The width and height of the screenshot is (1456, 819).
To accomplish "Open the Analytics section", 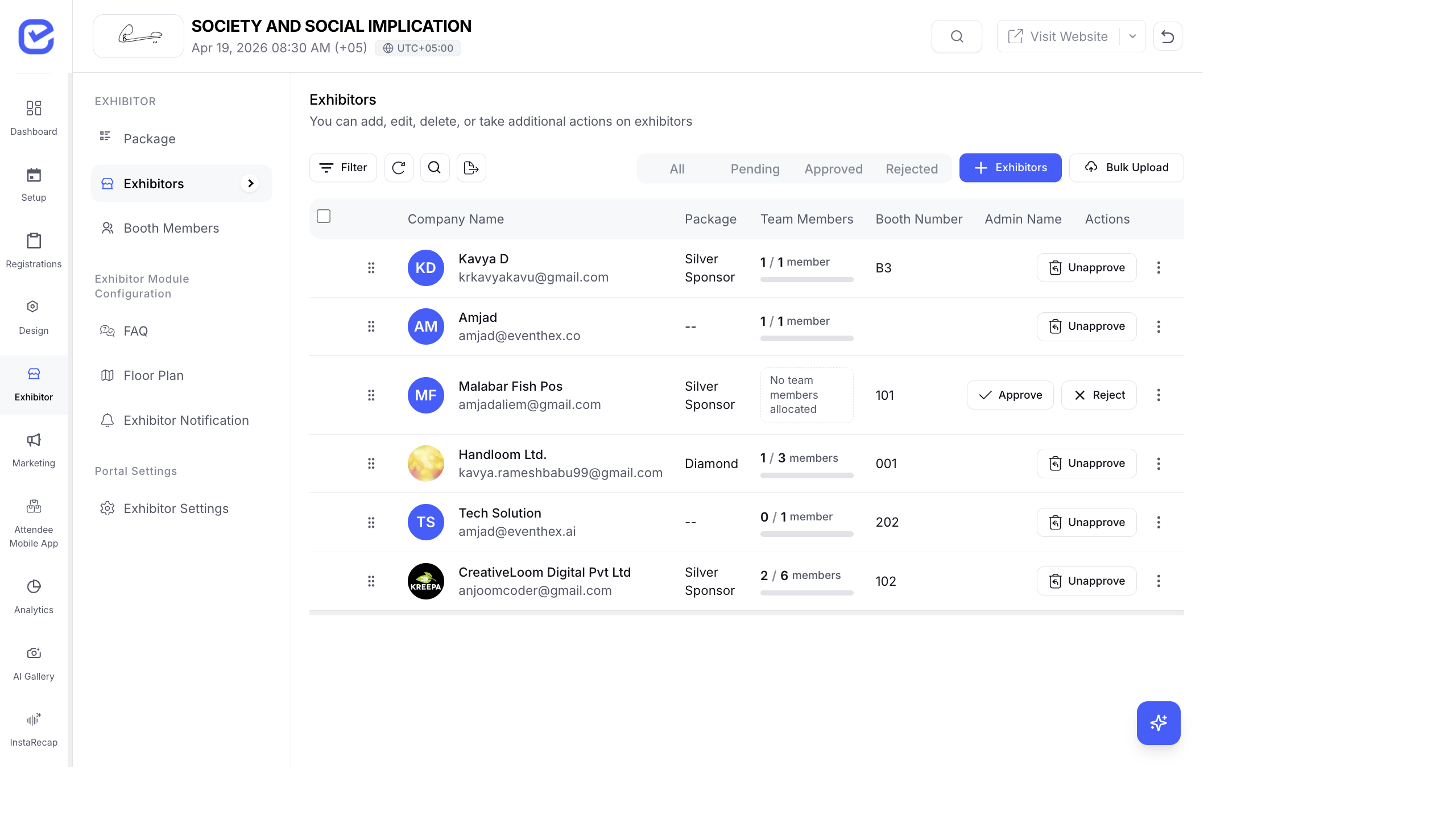I will [x=34, y=597].
